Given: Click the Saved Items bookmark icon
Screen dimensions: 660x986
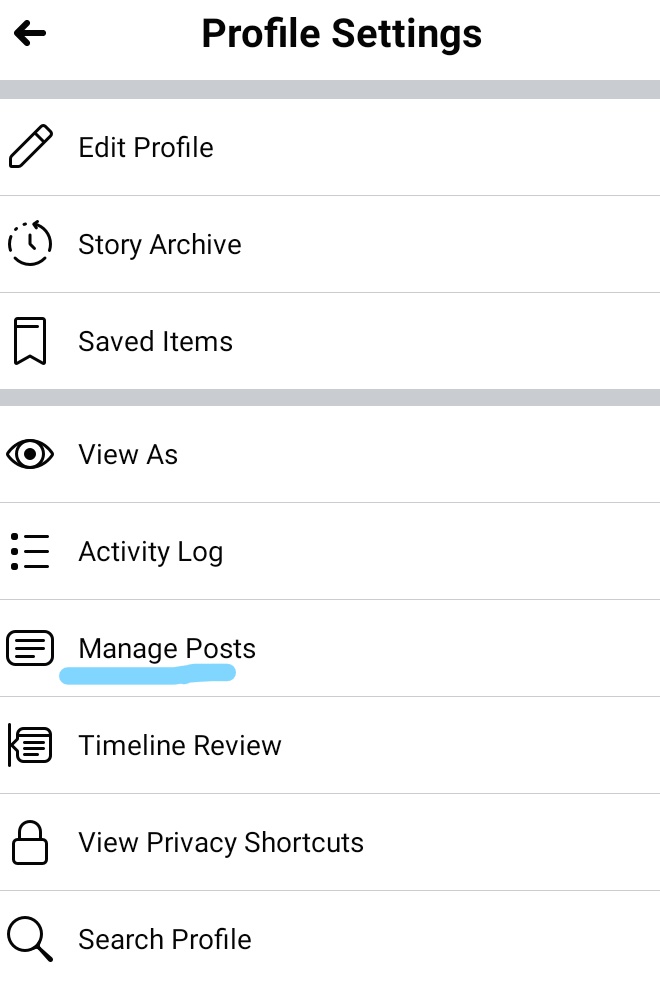Looking at the screenshot, I should coord(30,341).
